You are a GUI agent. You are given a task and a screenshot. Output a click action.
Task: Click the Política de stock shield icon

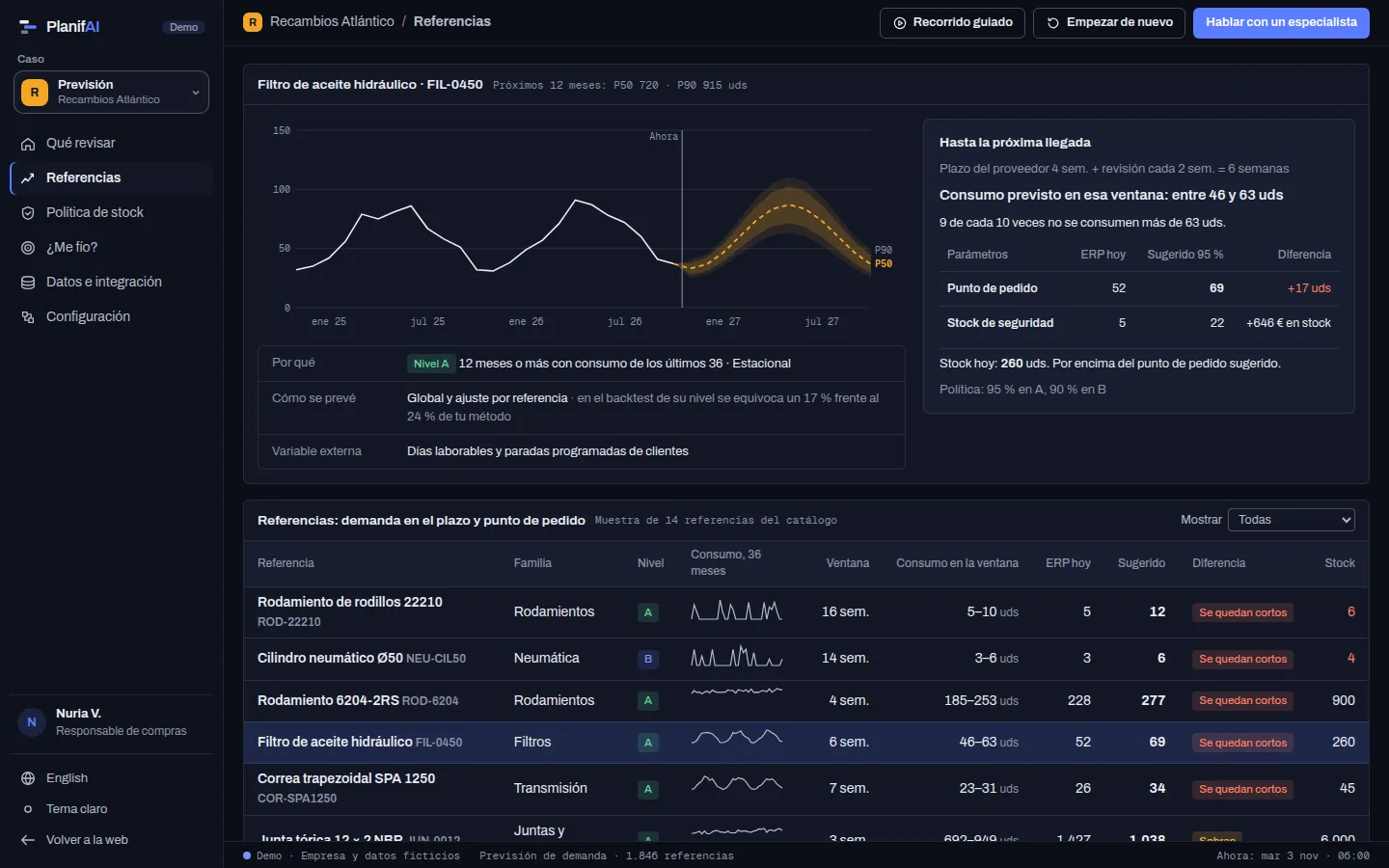(28, 213)
